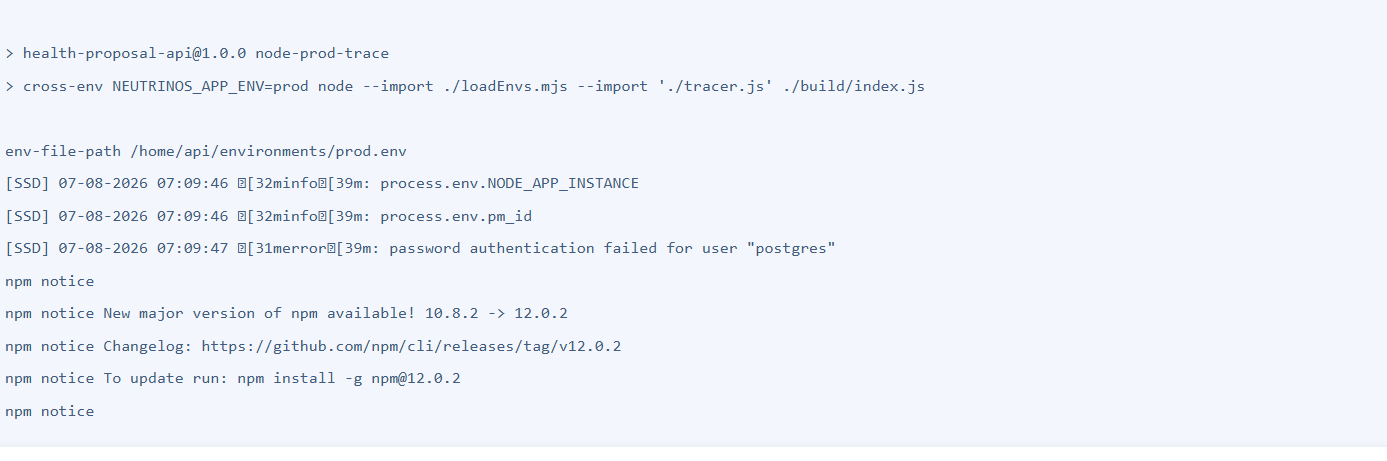Viewport: 1387px width, 461px height.
Task: Click the password authentication failed error line
Action: click(x=420, y=248)
